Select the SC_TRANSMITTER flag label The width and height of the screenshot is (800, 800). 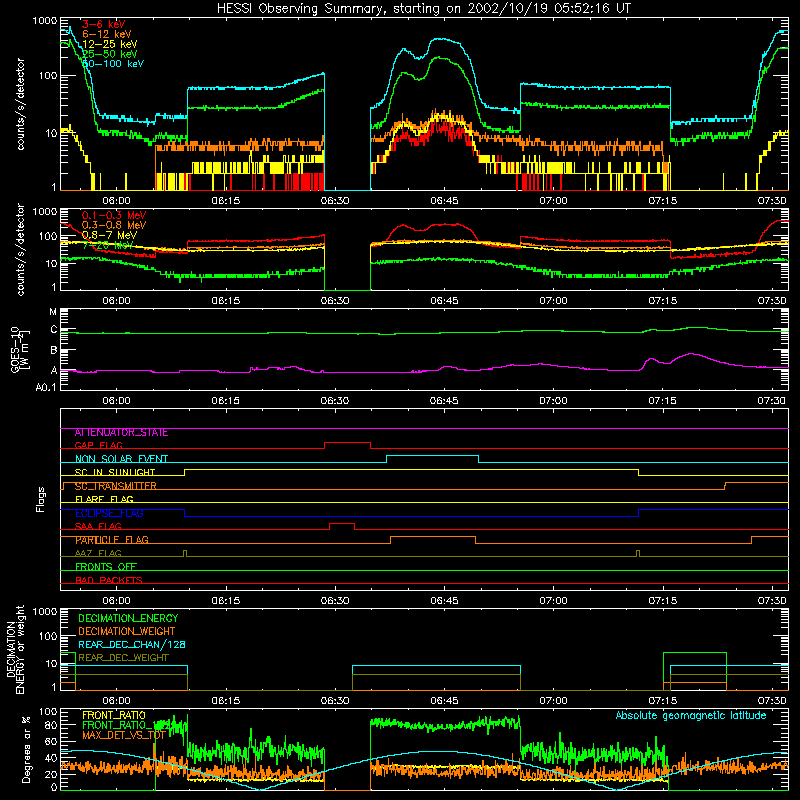[x=115, y=486]
